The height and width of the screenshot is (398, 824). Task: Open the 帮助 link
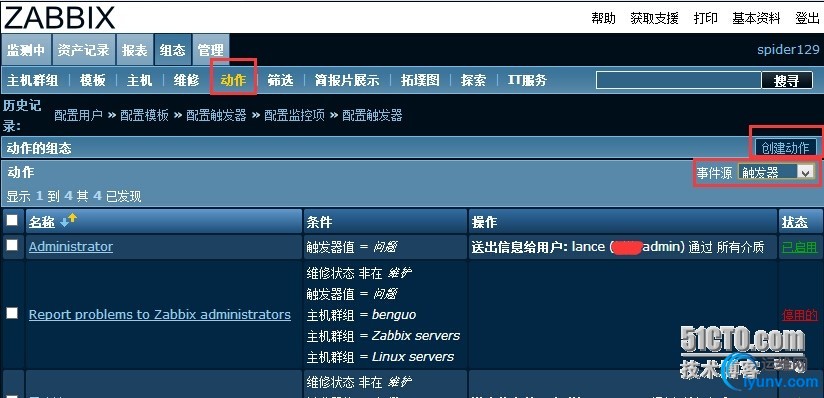click(603, 18)
